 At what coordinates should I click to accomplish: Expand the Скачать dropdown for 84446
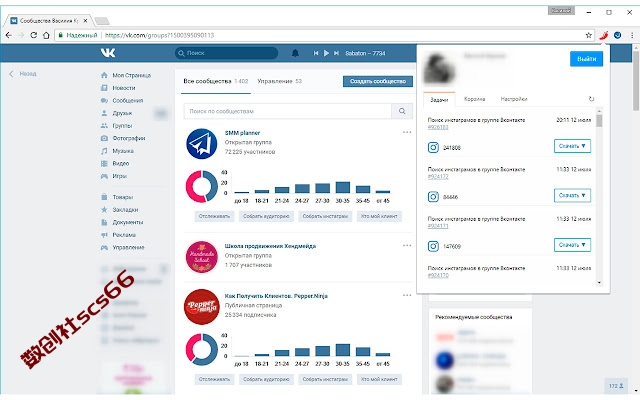[x=572, y=195]
